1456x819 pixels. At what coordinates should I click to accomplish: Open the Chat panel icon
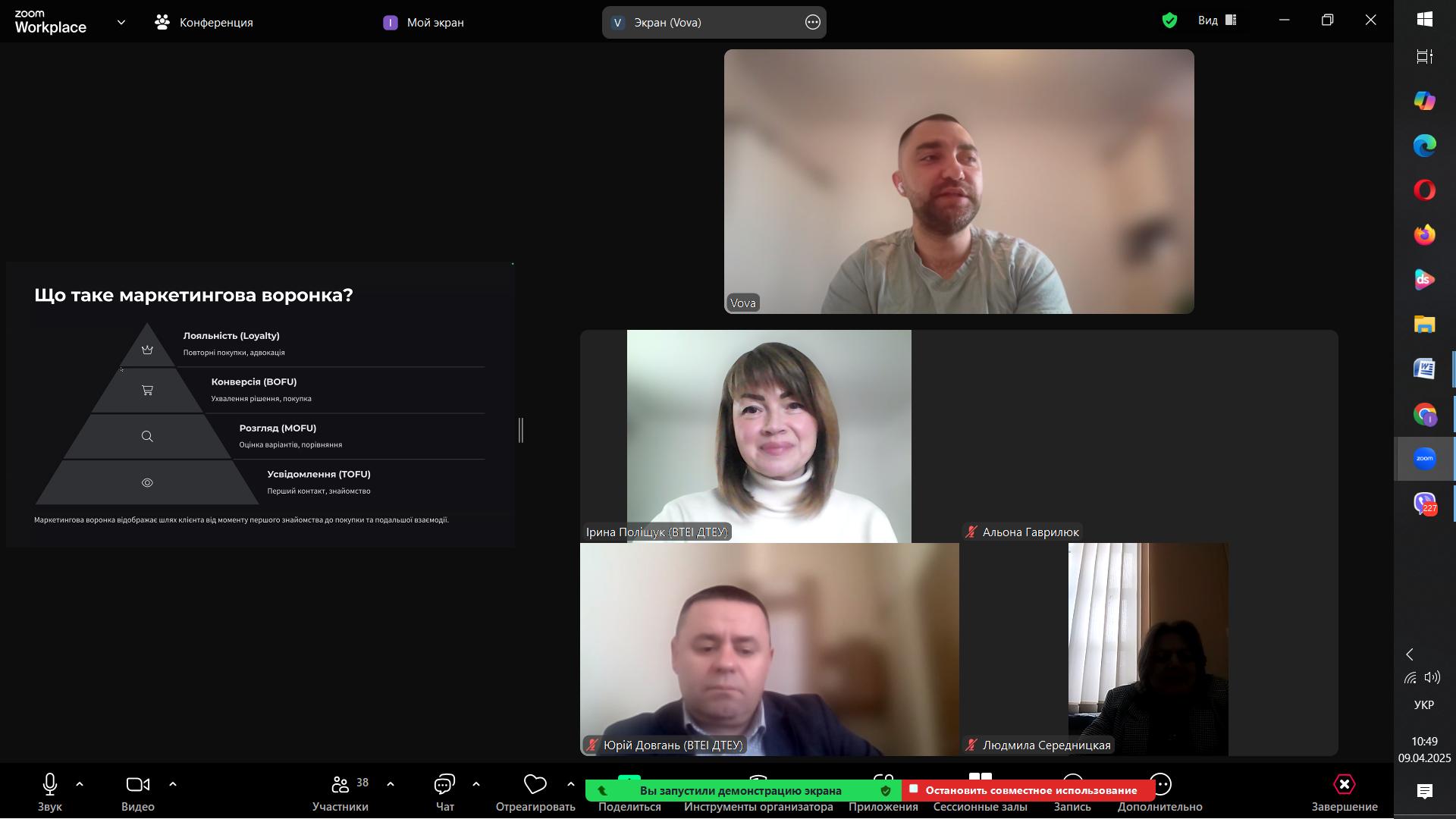tap(444, 784)
